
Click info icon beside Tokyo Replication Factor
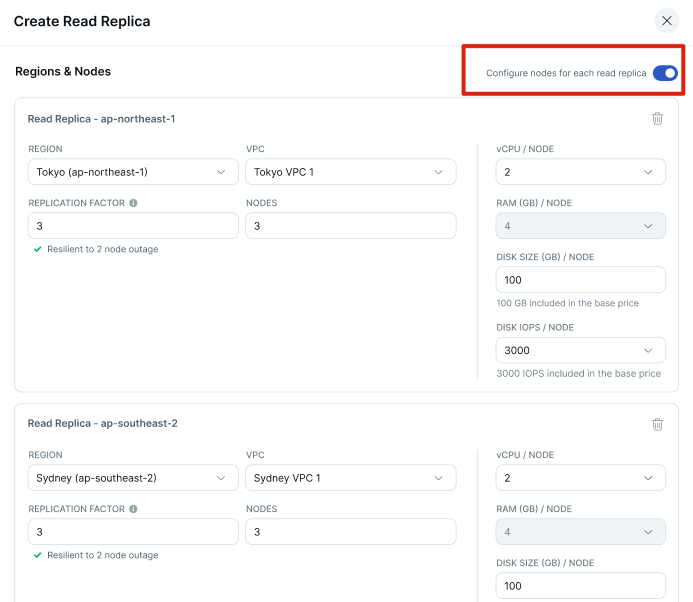pos(134,203)
